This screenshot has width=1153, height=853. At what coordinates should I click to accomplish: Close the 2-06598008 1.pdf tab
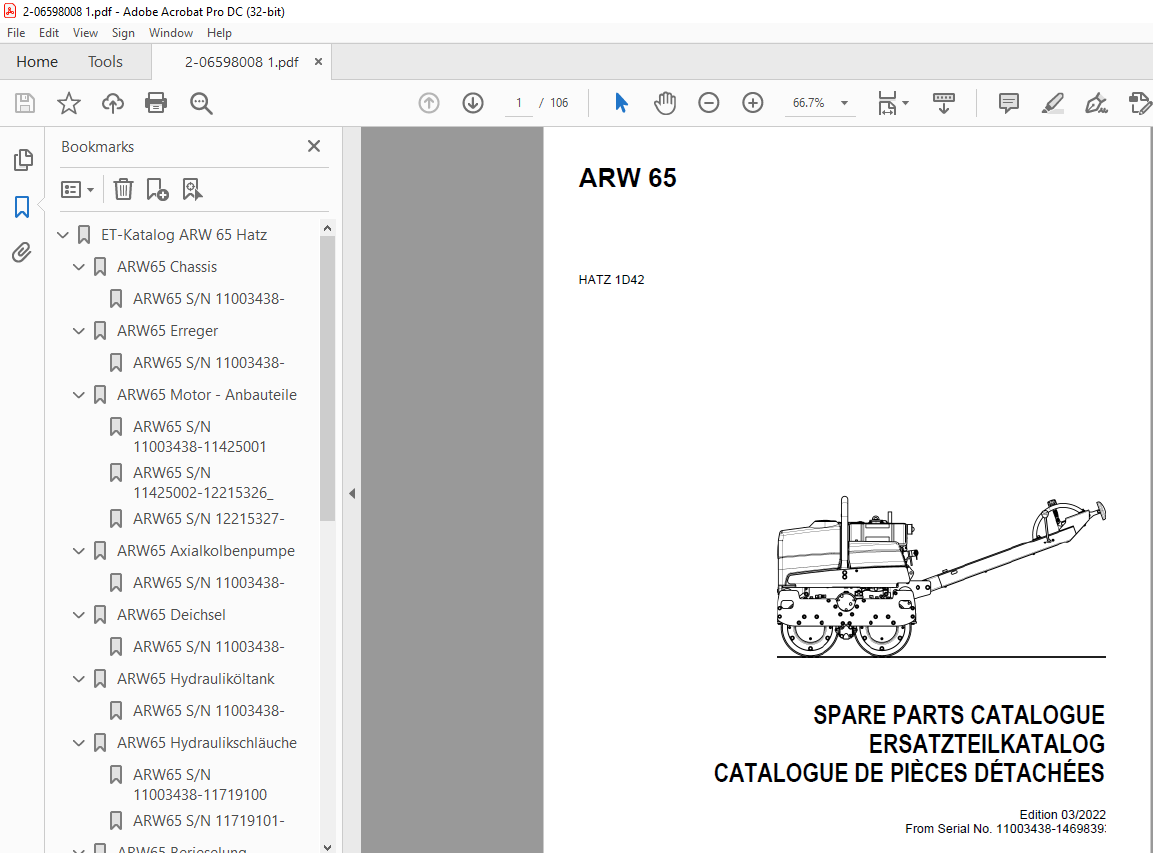click(x=318, y=62)
